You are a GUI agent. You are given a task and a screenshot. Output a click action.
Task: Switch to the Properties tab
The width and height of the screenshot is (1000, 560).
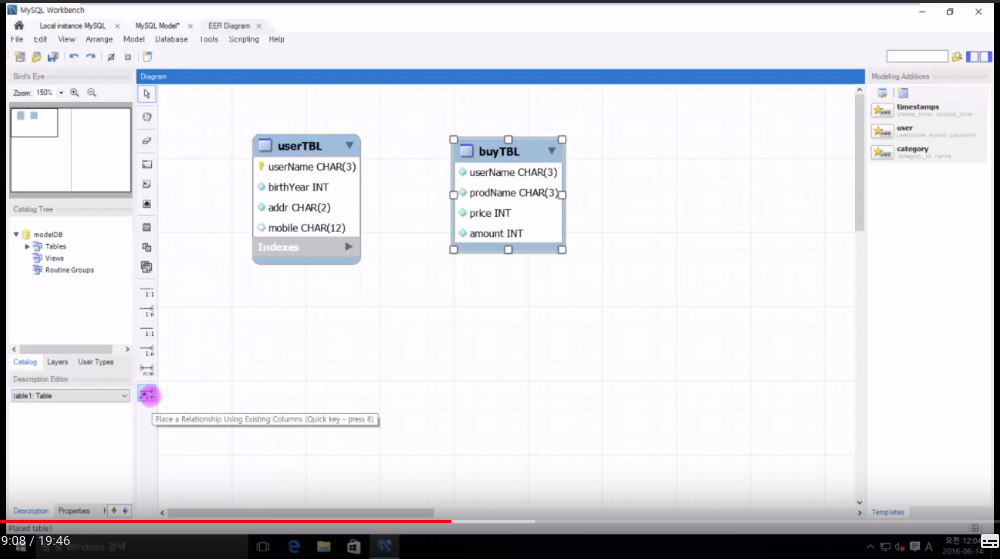click(x=74, y=511)
